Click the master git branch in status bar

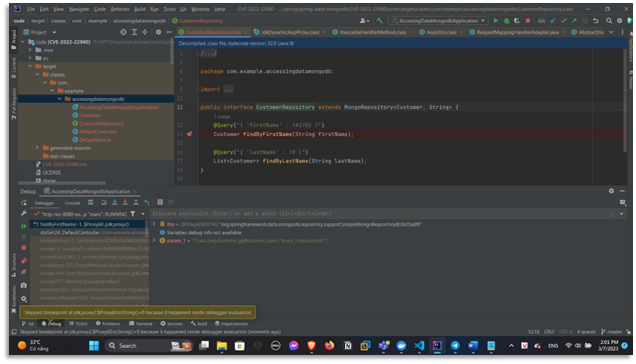click(611, 332)
